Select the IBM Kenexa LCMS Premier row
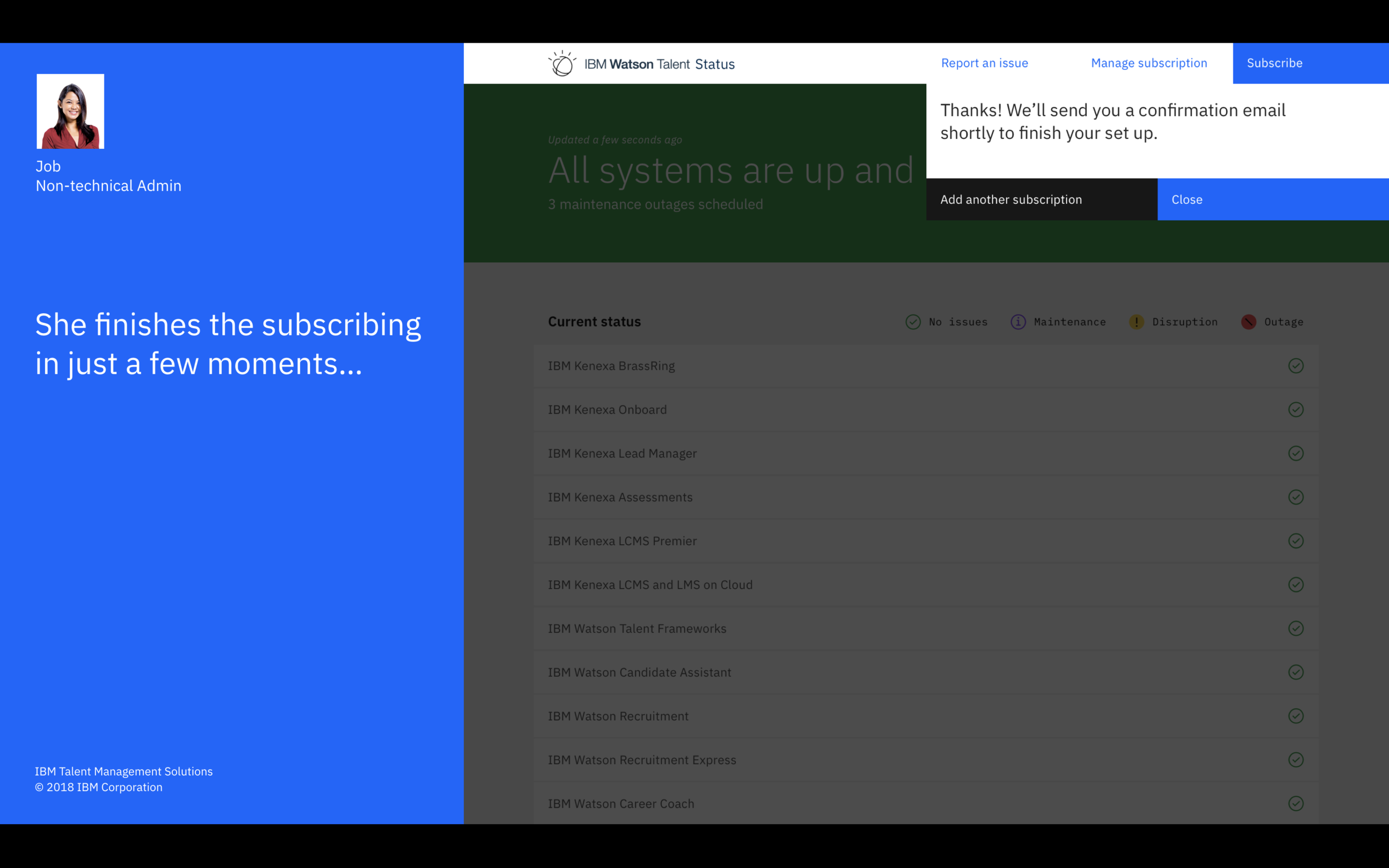1389x868 pixels. click(926, 541)
